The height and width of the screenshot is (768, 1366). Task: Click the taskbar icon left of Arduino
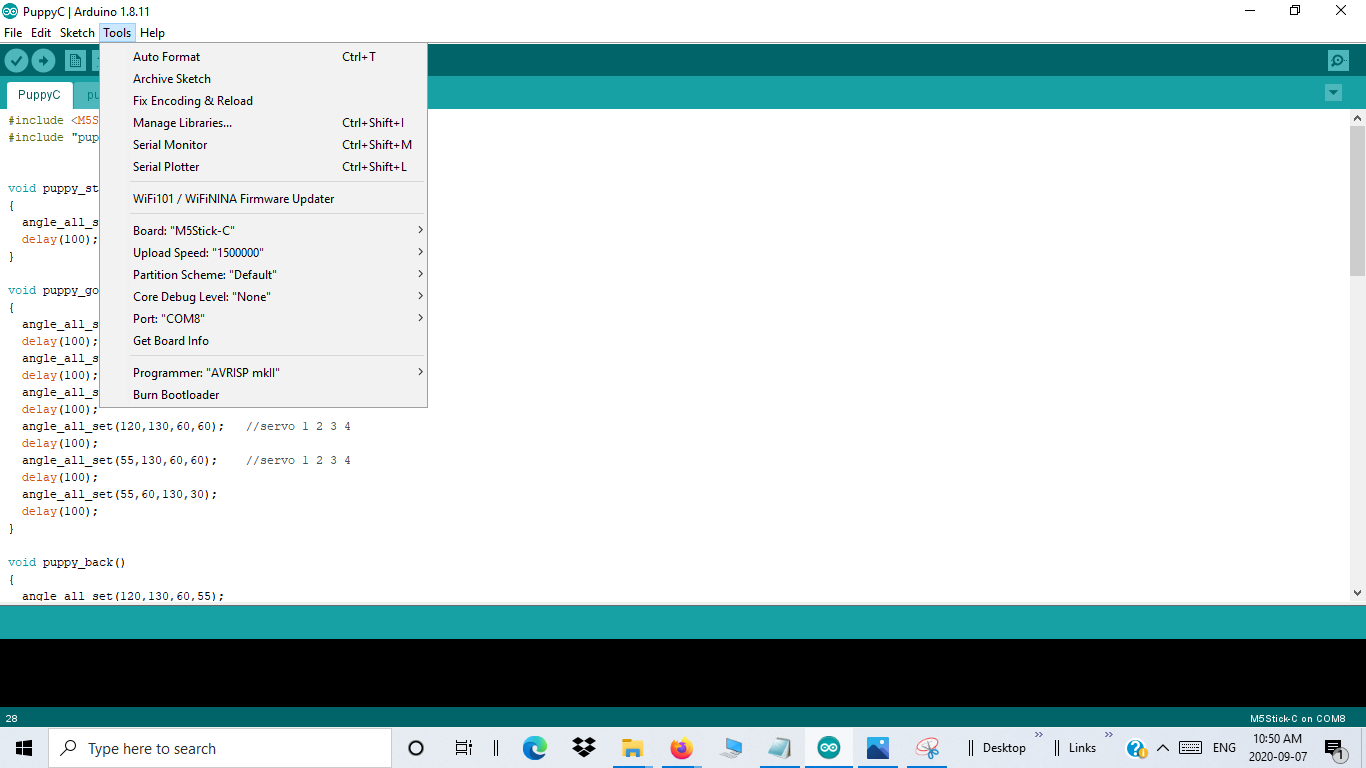779,748
